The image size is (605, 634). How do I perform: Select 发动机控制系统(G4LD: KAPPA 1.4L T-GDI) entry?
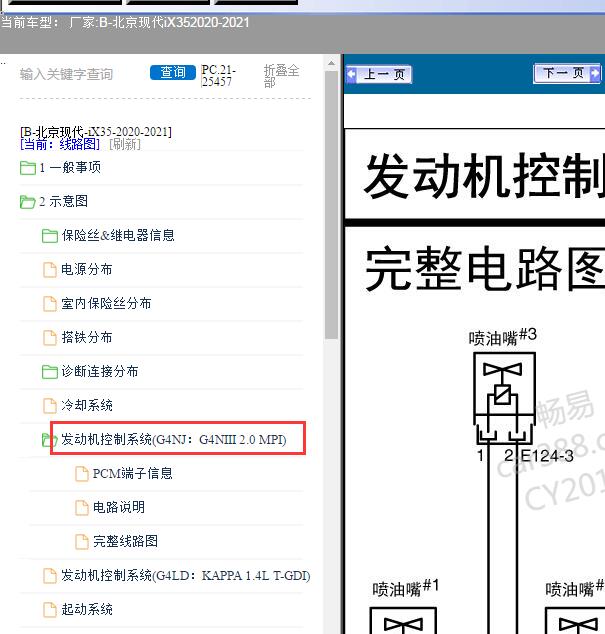(186, 575)
